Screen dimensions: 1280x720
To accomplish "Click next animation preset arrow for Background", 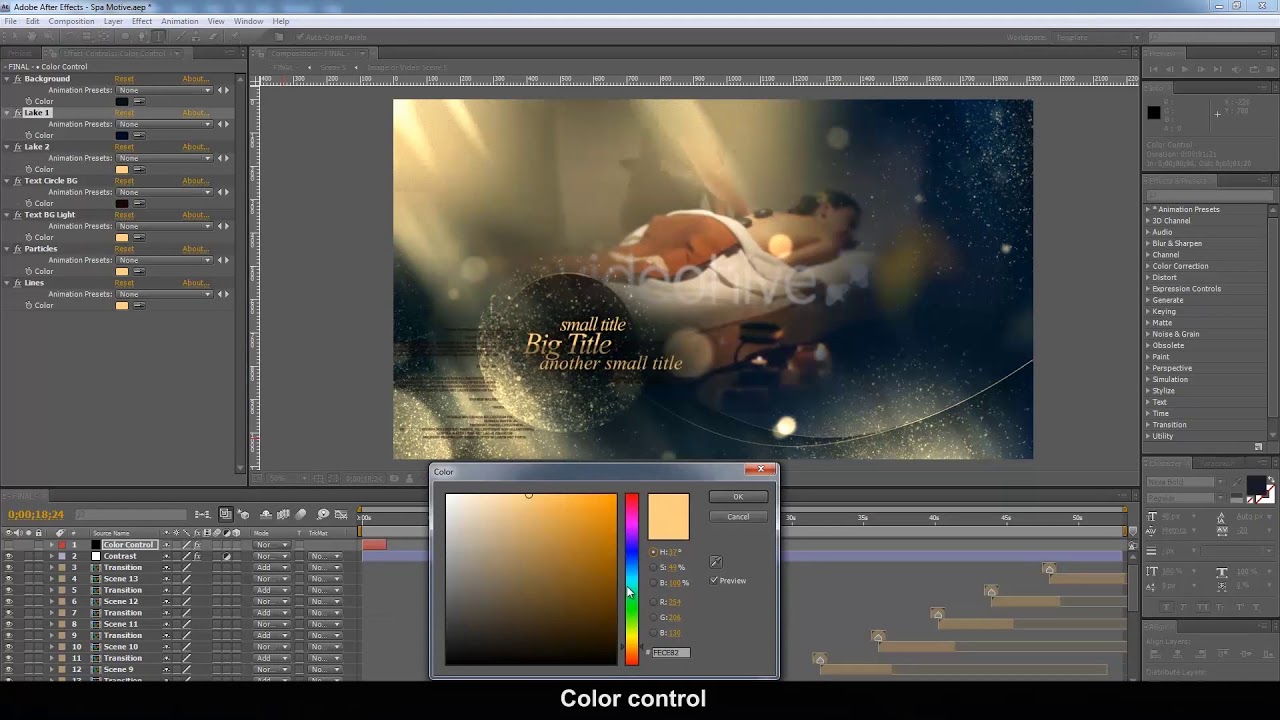I will 227,90.
